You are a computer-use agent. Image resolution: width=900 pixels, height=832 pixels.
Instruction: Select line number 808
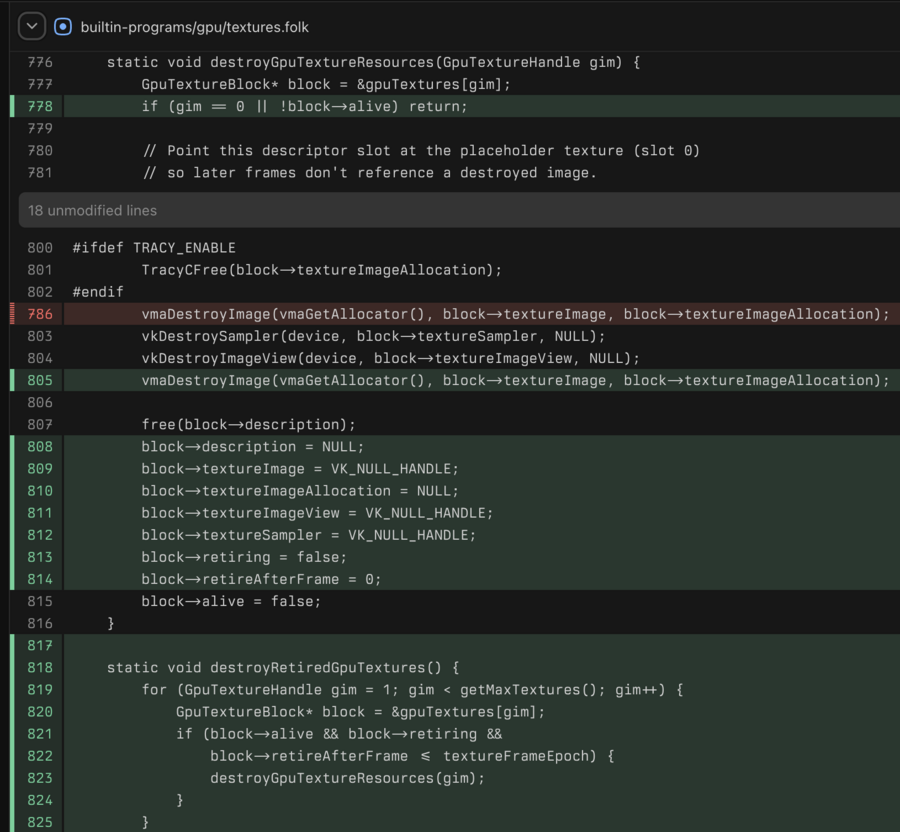coord(40,446)
